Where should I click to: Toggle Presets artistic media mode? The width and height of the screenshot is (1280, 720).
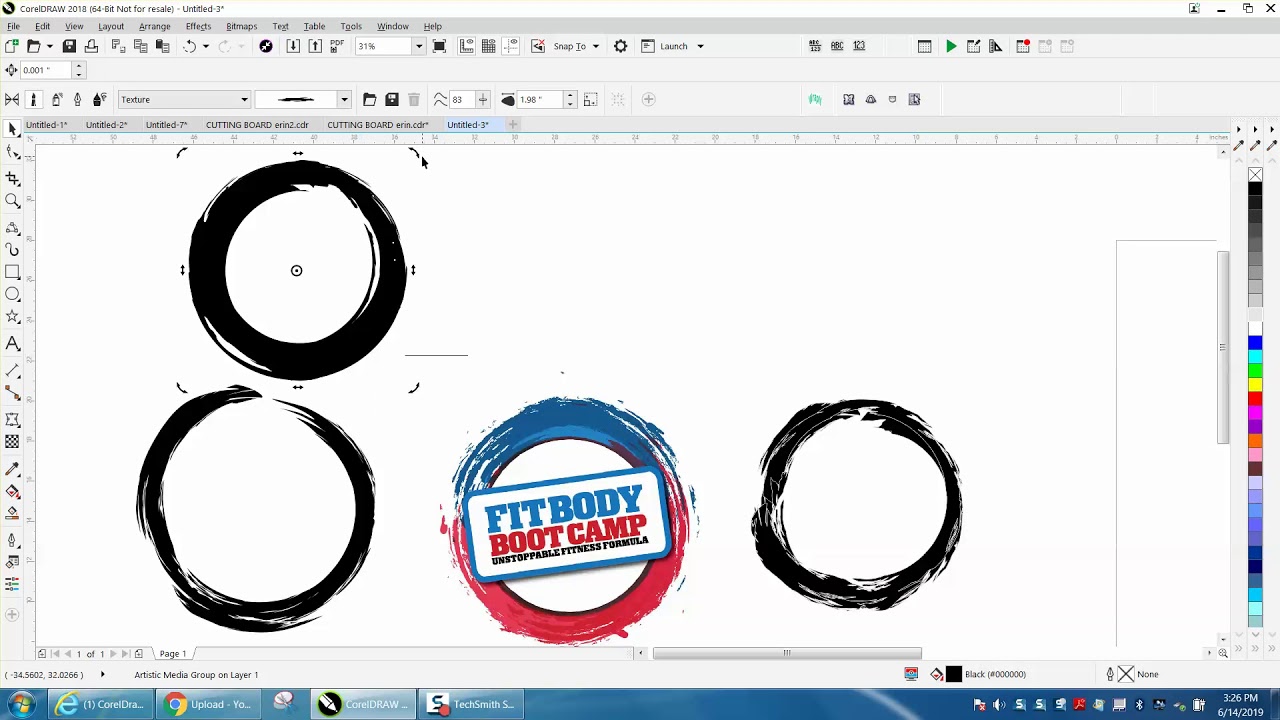point(12,99)
